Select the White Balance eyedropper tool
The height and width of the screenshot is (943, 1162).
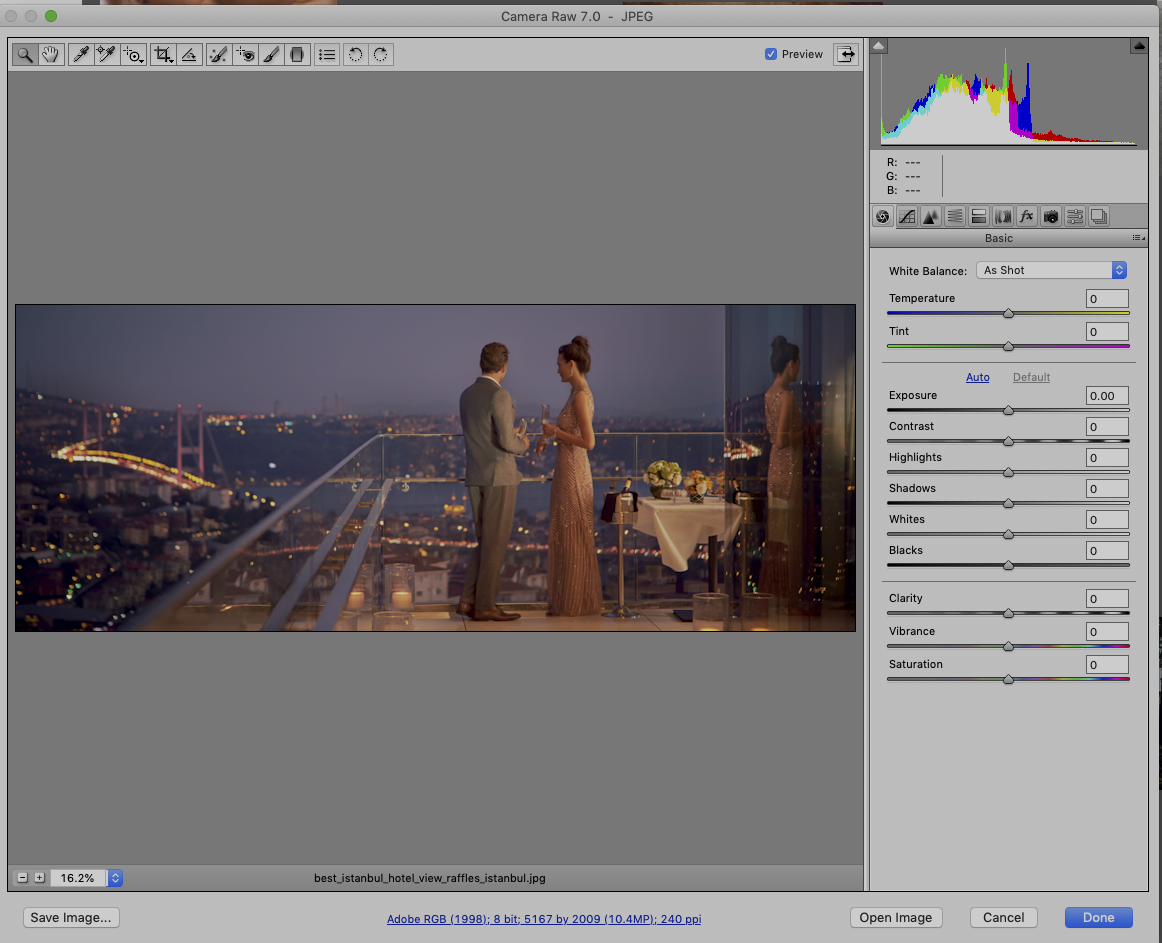pyautogui.click(x=79, y=55)
